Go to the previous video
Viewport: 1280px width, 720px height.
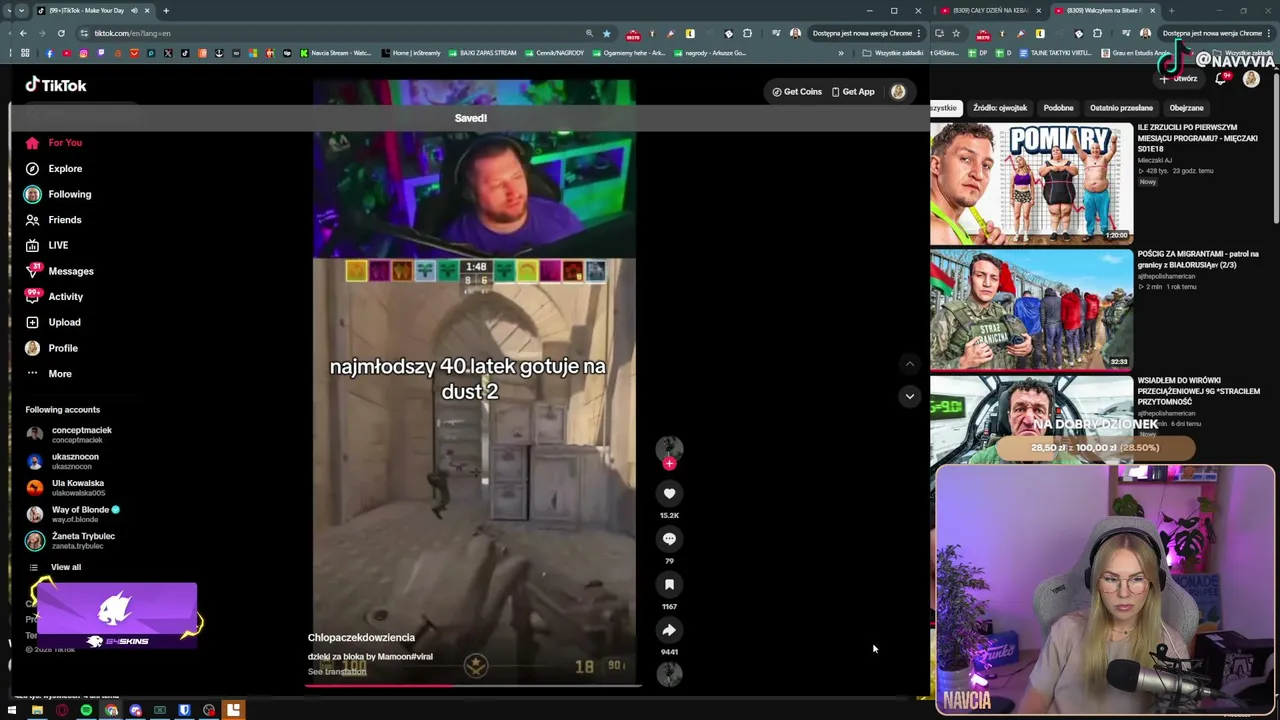[909, 364]
